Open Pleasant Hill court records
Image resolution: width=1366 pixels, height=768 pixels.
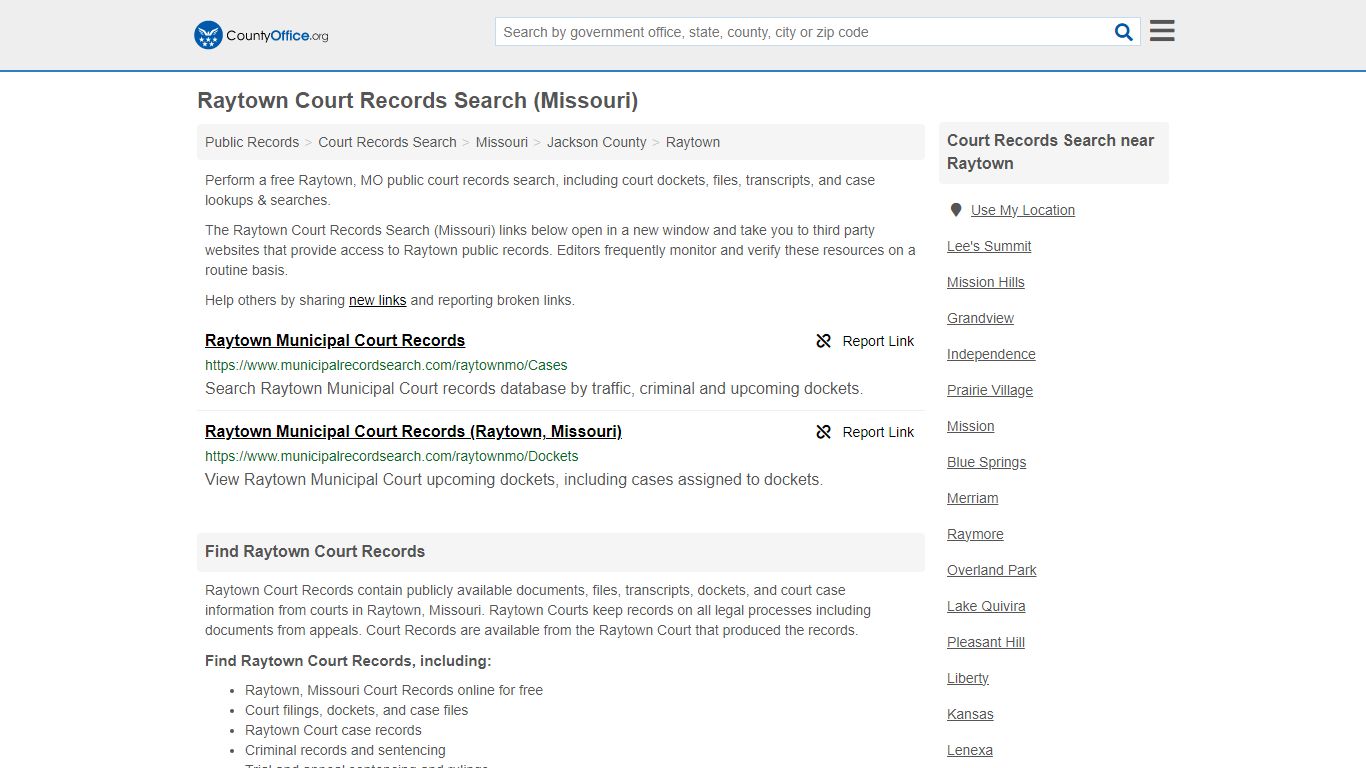[986, 642]
